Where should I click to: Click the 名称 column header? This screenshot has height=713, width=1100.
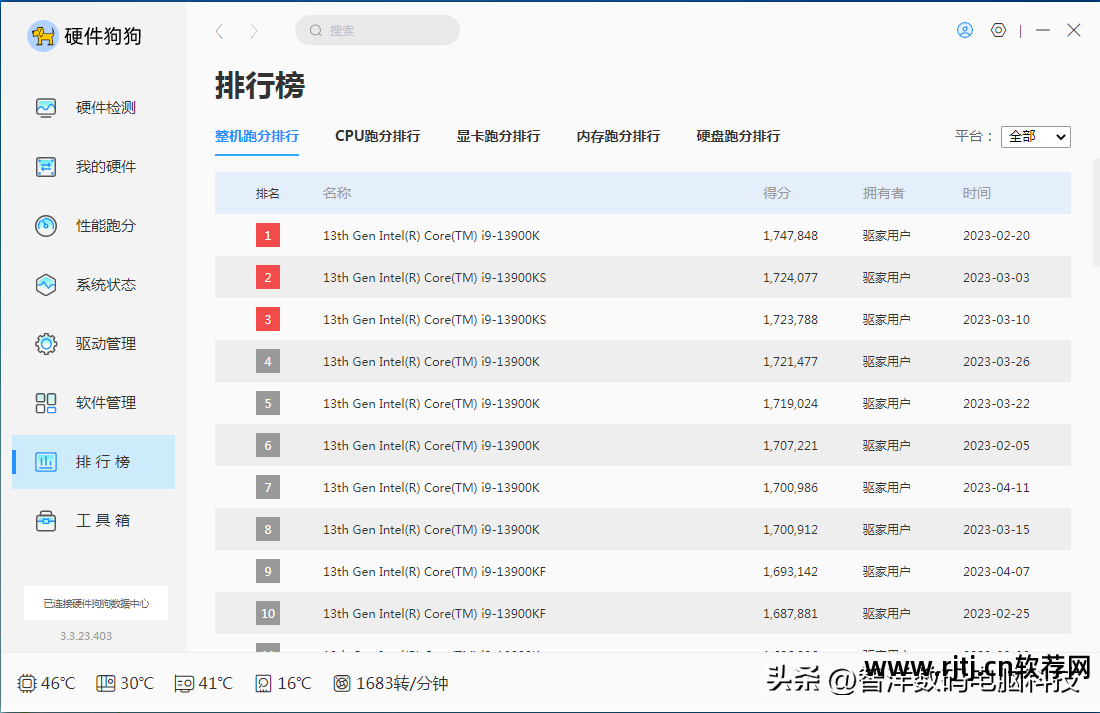[337, 193]
